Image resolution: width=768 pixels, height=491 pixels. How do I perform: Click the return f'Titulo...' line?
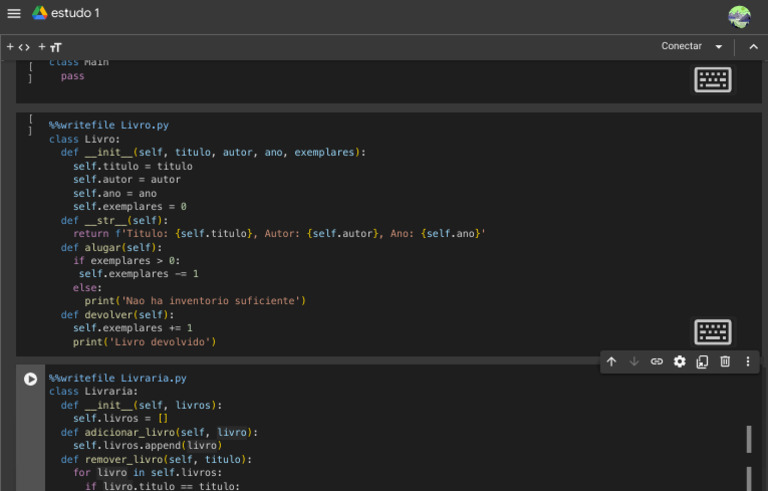tap(279, 233)
